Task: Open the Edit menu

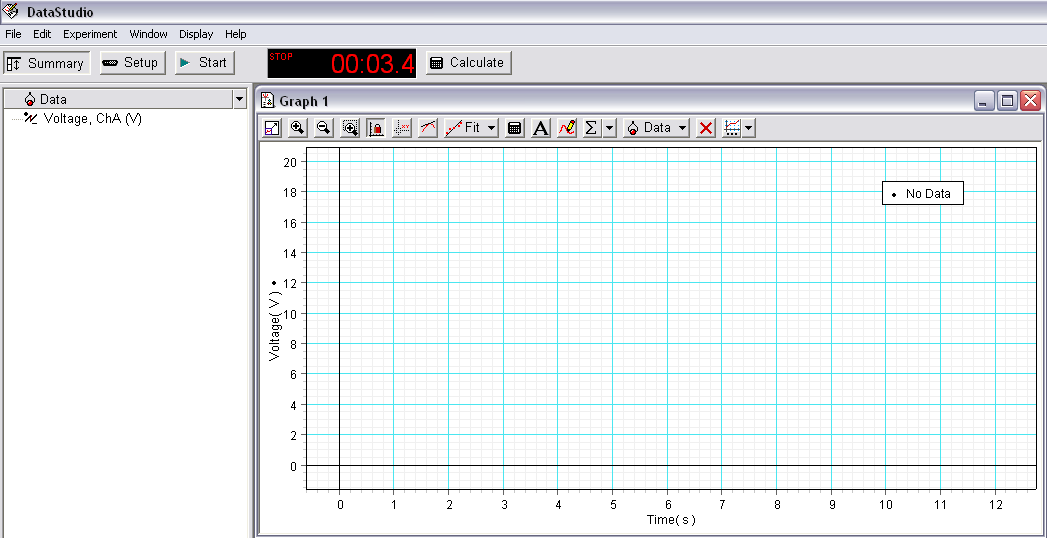Action: (42, 34)
